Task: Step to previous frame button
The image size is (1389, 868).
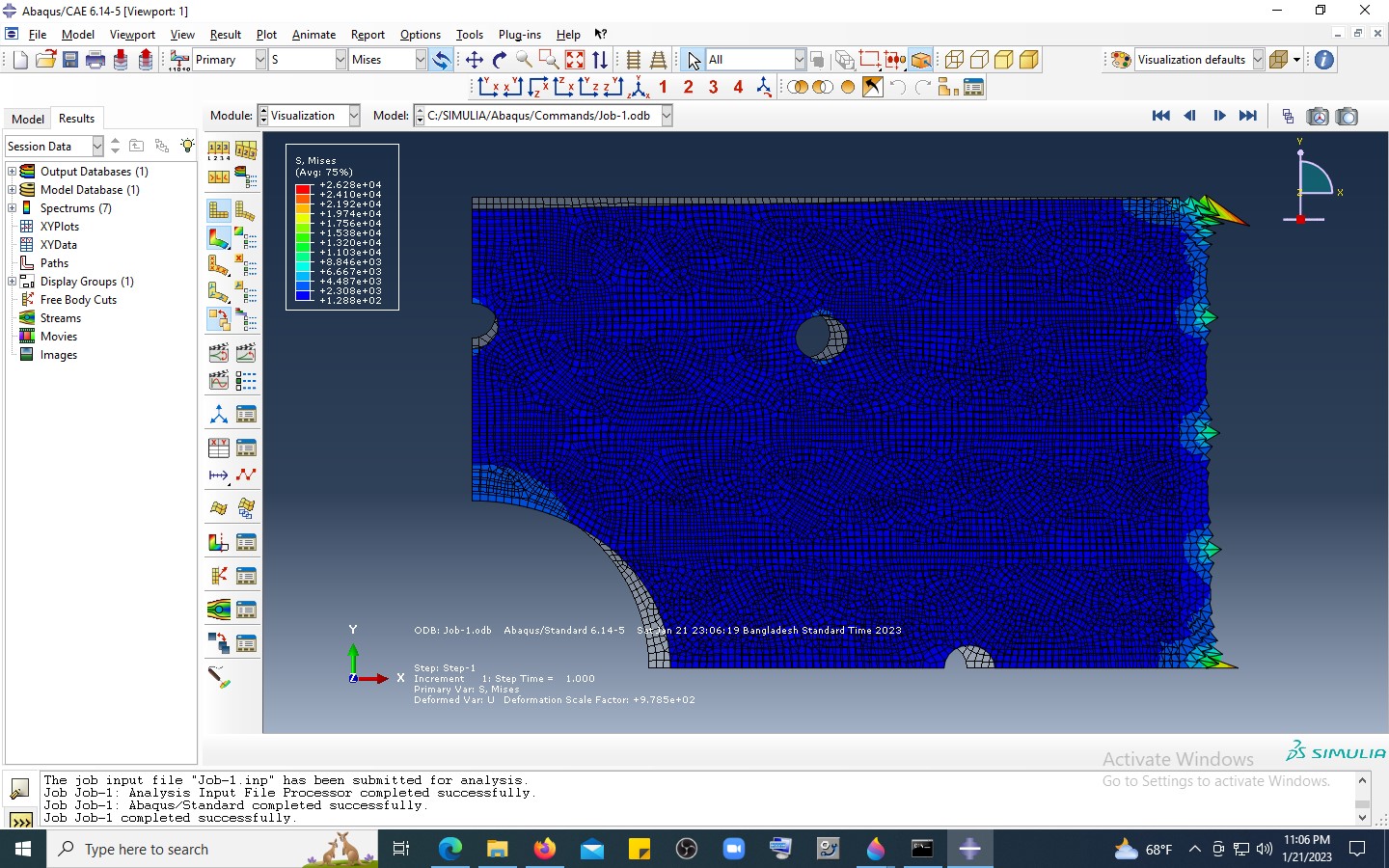Action: pyautogui.click(x=1189, y=116)
